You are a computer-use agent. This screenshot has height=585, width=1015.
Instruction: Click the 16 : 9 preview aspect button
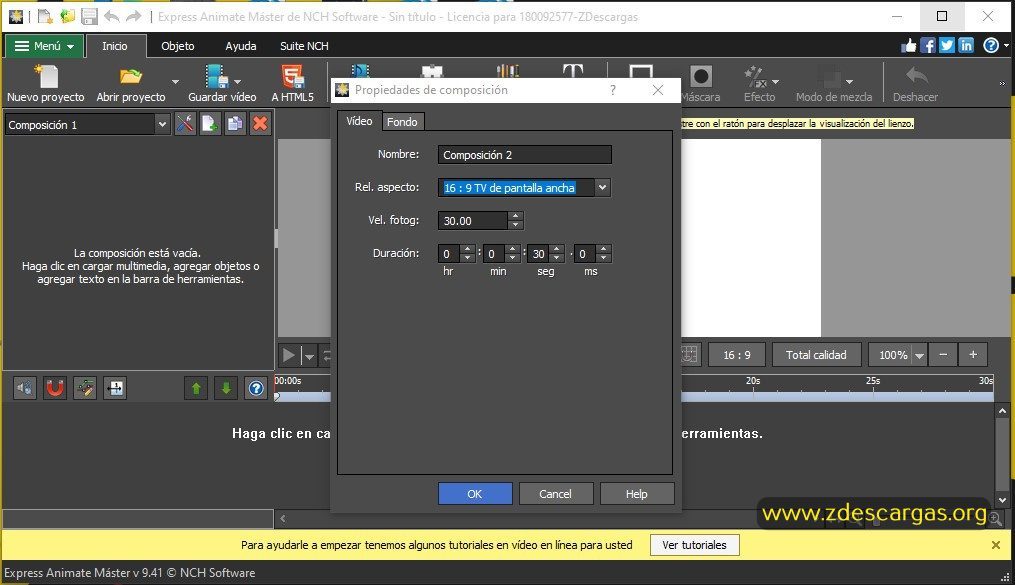click(737, 355)
